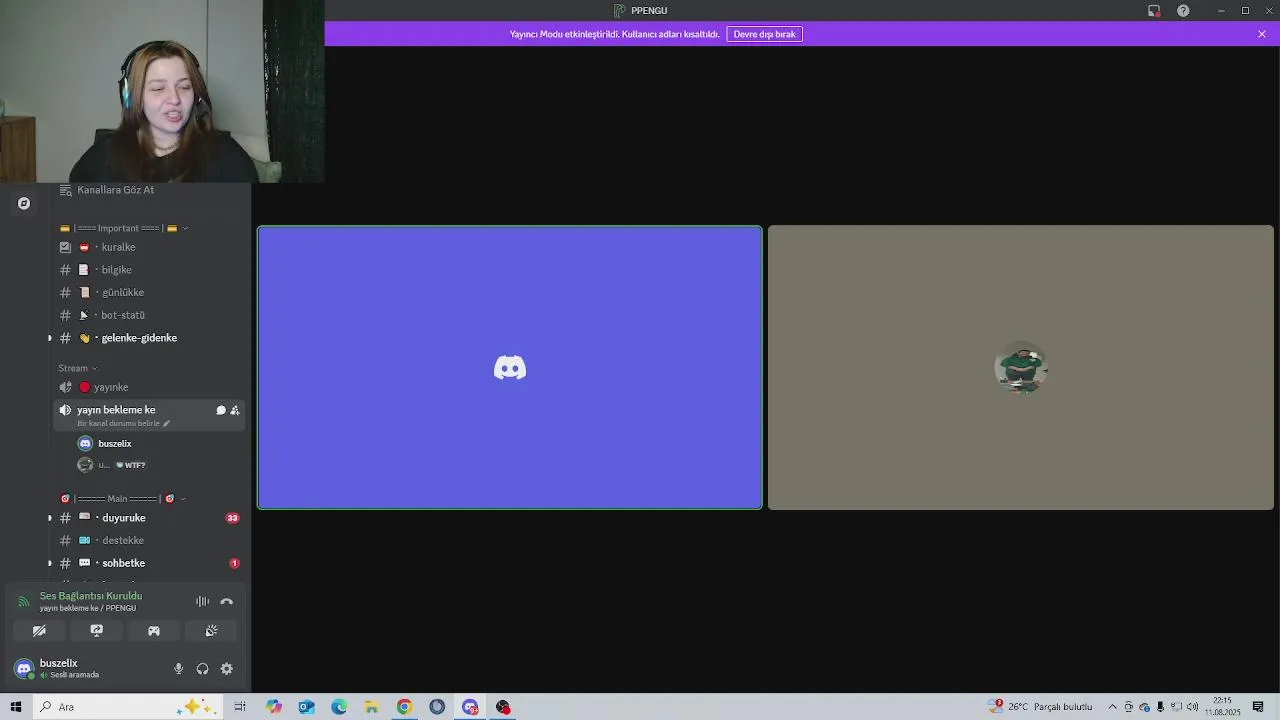Viewport: 1280px width, 720px height.
Task: Open chat icon of 'yayın bekleme ke'
Action: point(221,410)
